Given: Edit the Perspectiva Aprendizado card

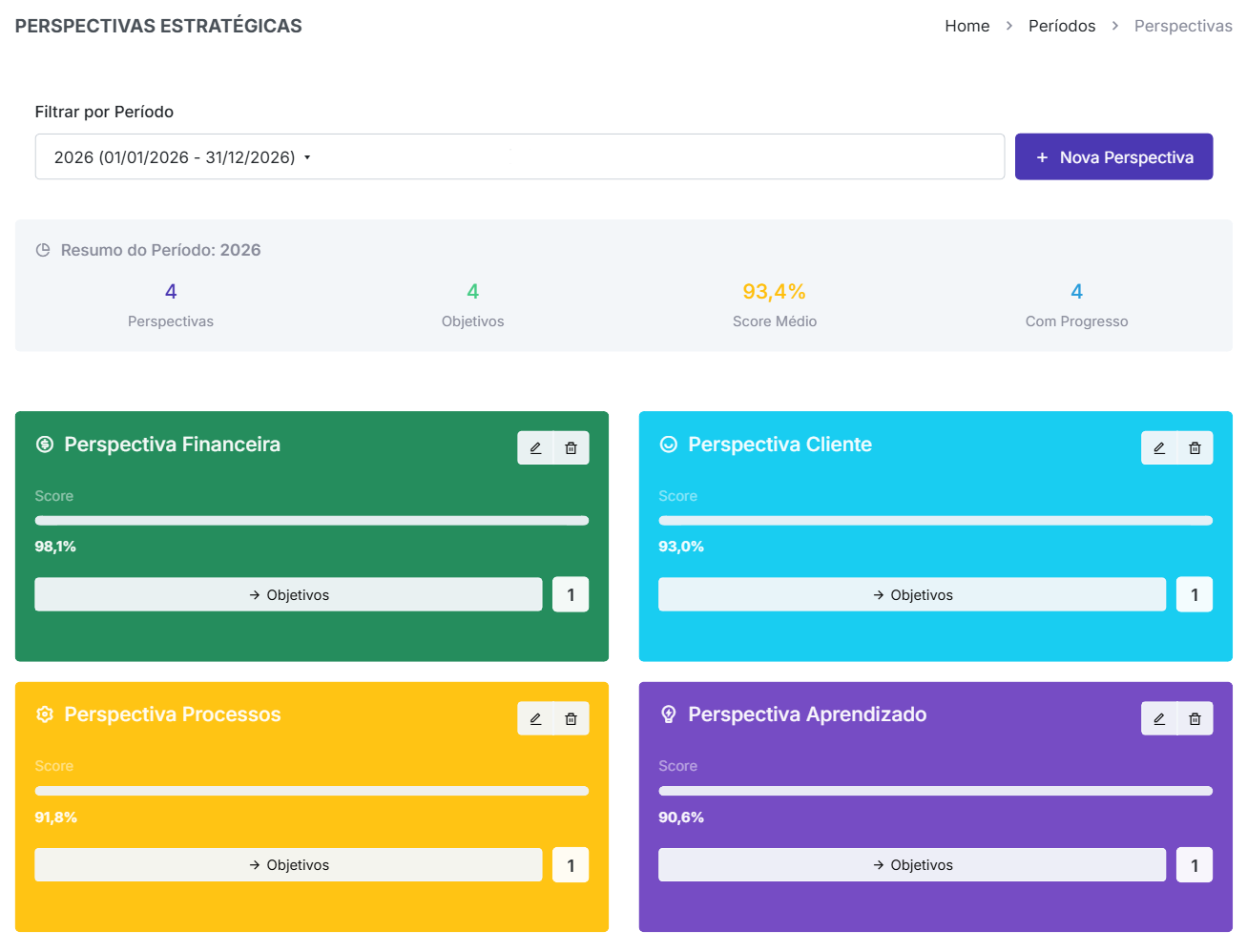Looking at the screenshot, I should (1159, 718).
